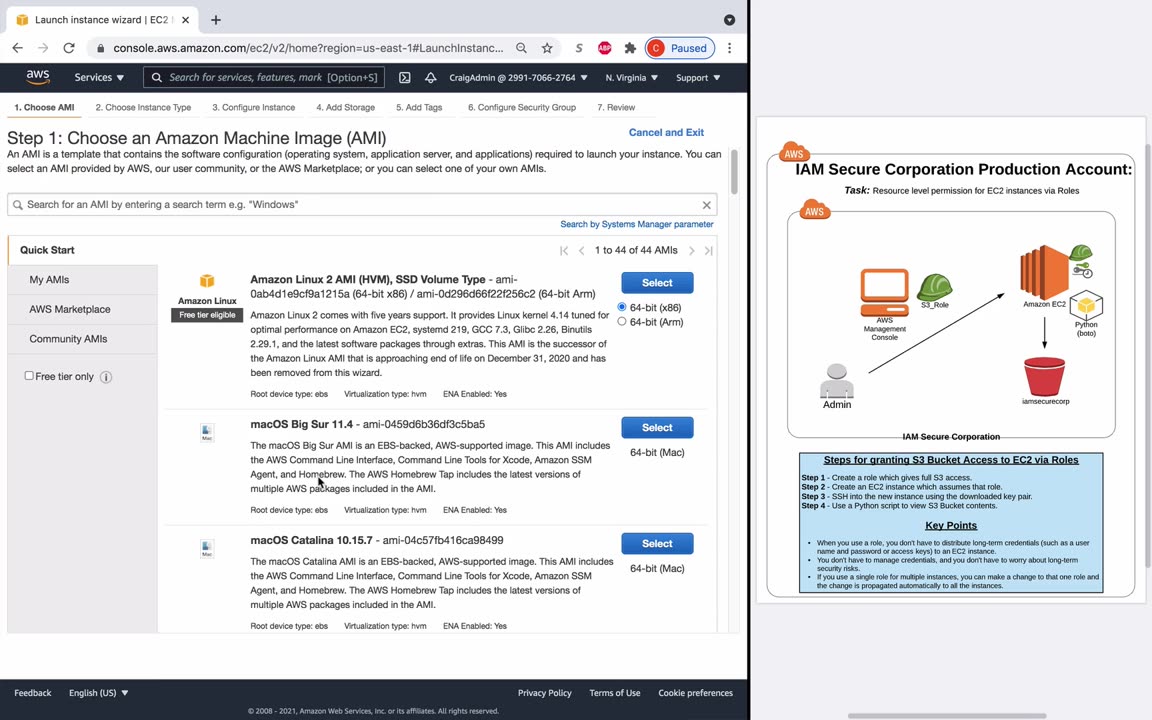
Task: Click the macOS Big Sur AMI icon
Action: pos(207,432)
